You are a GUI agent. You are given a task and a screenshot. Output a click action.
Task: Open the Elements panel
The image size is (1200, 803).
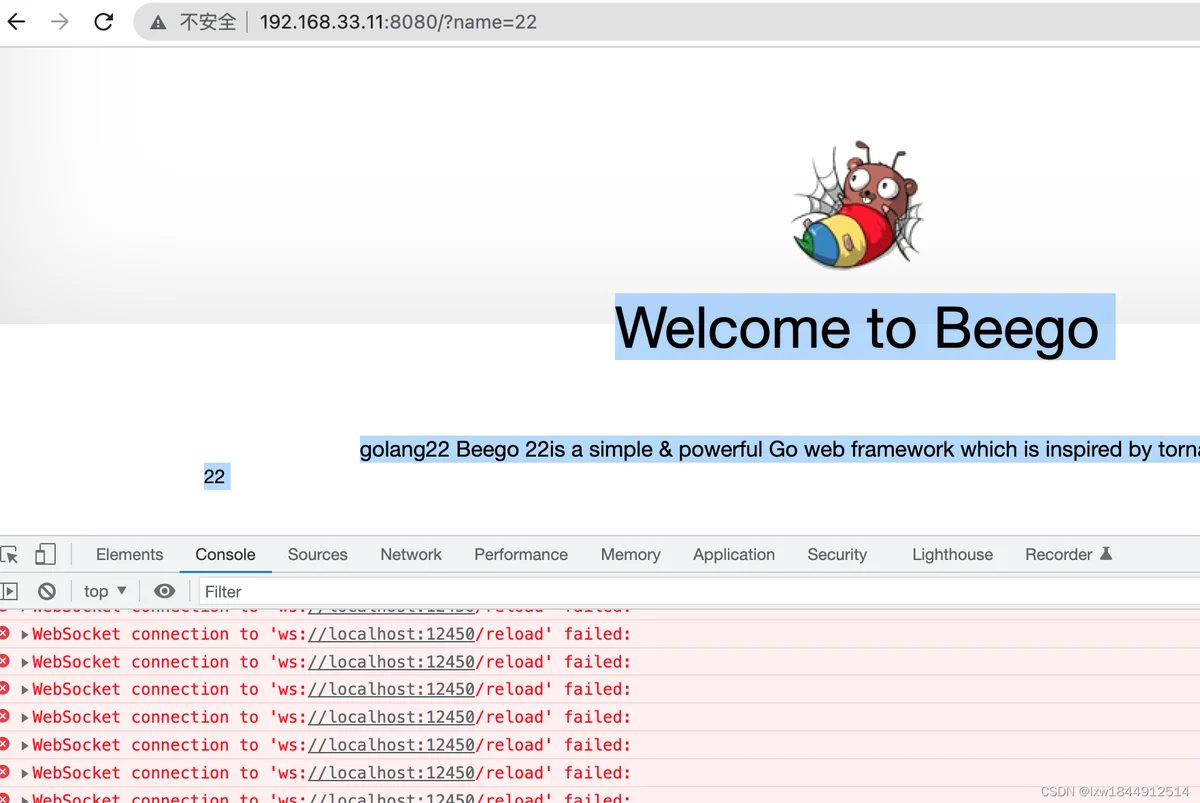[129, 554]
